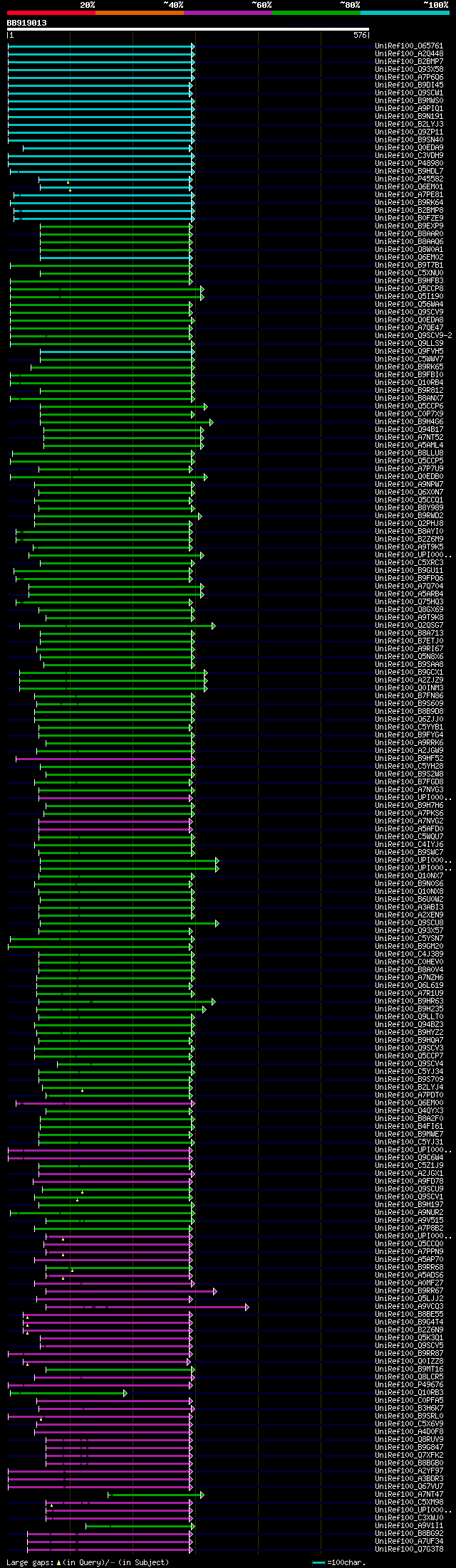The height and width of the screenshot is (1568, 456).
Task: Click the orange ~40% legend color bar
Action: pos(140,13)
